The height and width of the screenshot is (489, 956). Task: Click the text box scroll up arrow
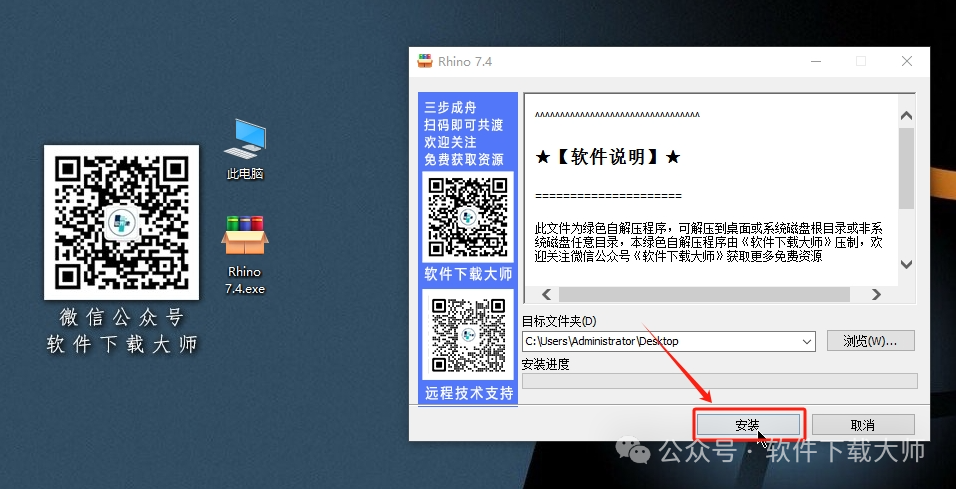(906, 116)
